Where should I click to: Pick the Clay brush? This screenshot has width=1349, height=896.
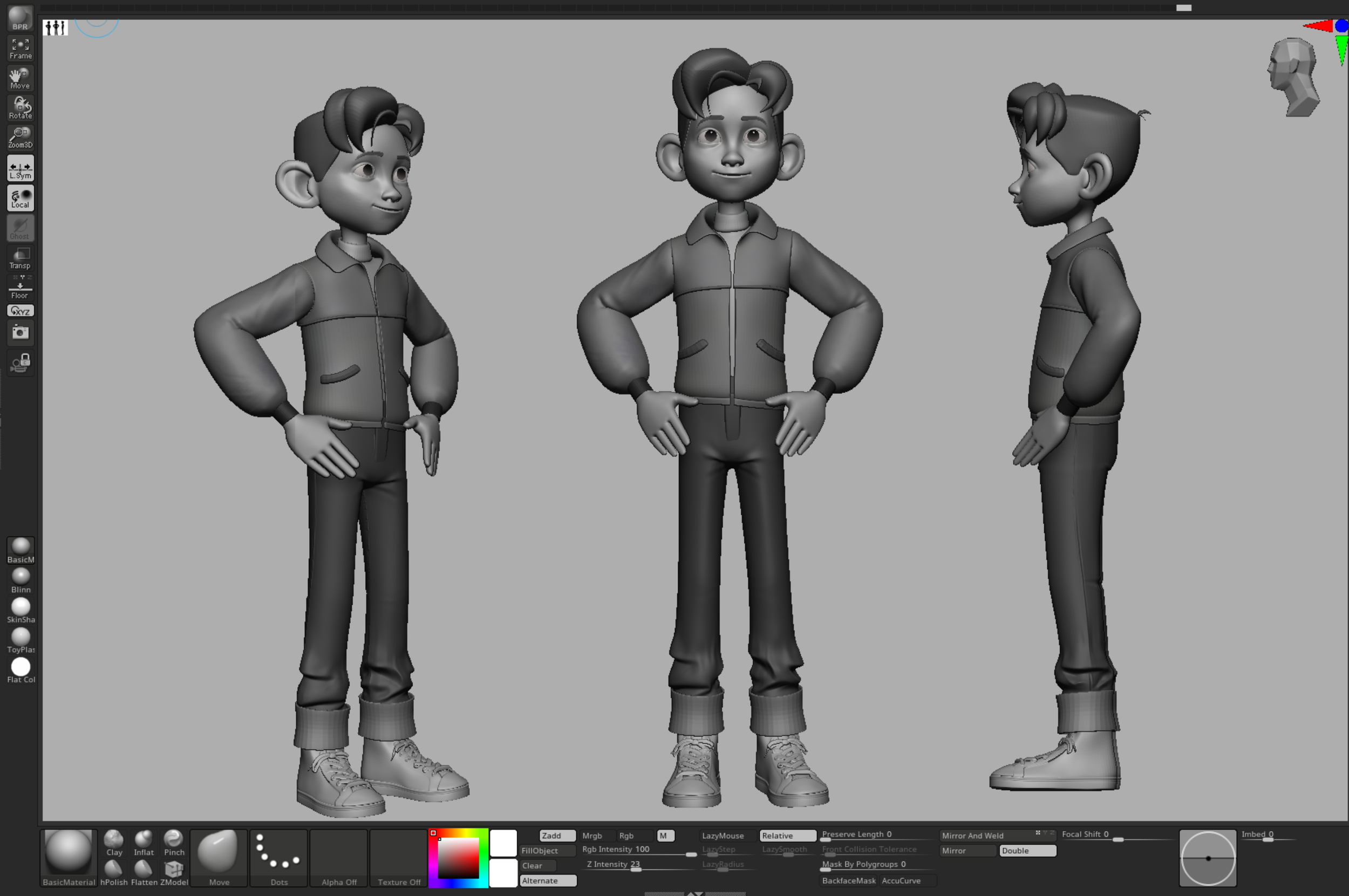[x=114, y=843]
